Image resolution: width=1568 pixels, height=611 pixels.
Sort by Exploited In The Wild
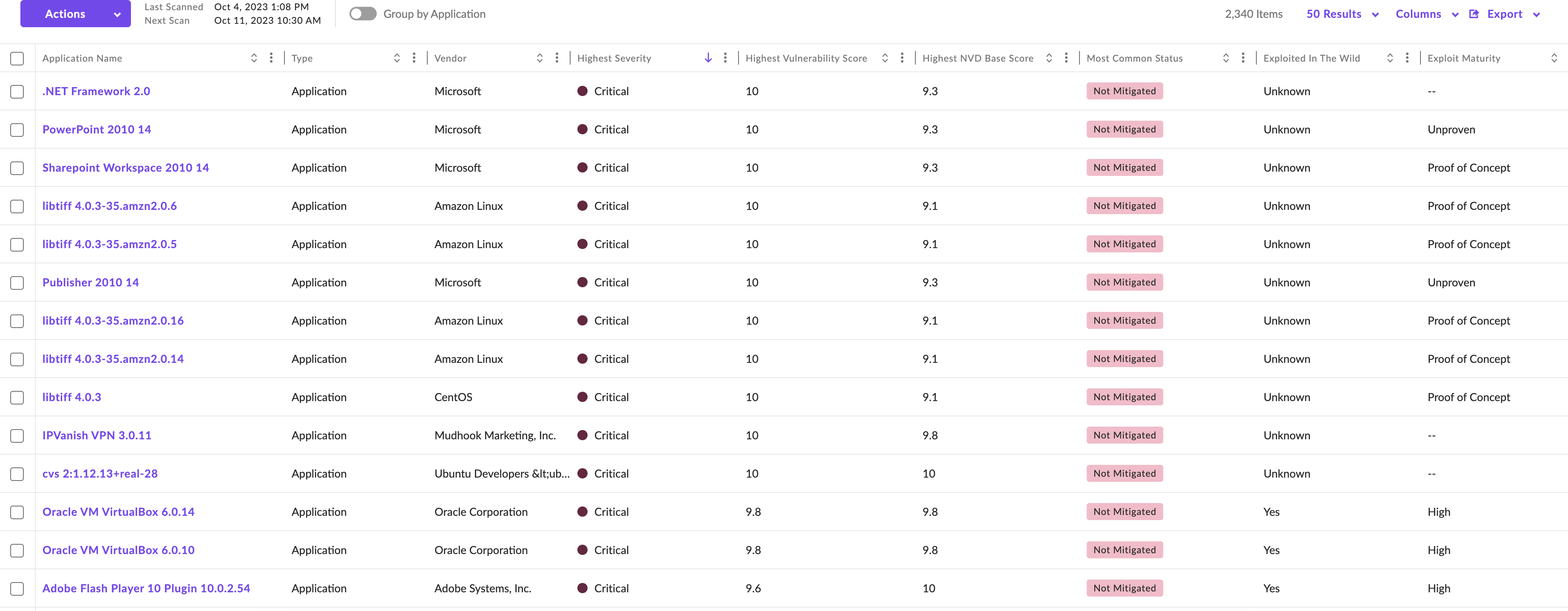point(1390,58)
